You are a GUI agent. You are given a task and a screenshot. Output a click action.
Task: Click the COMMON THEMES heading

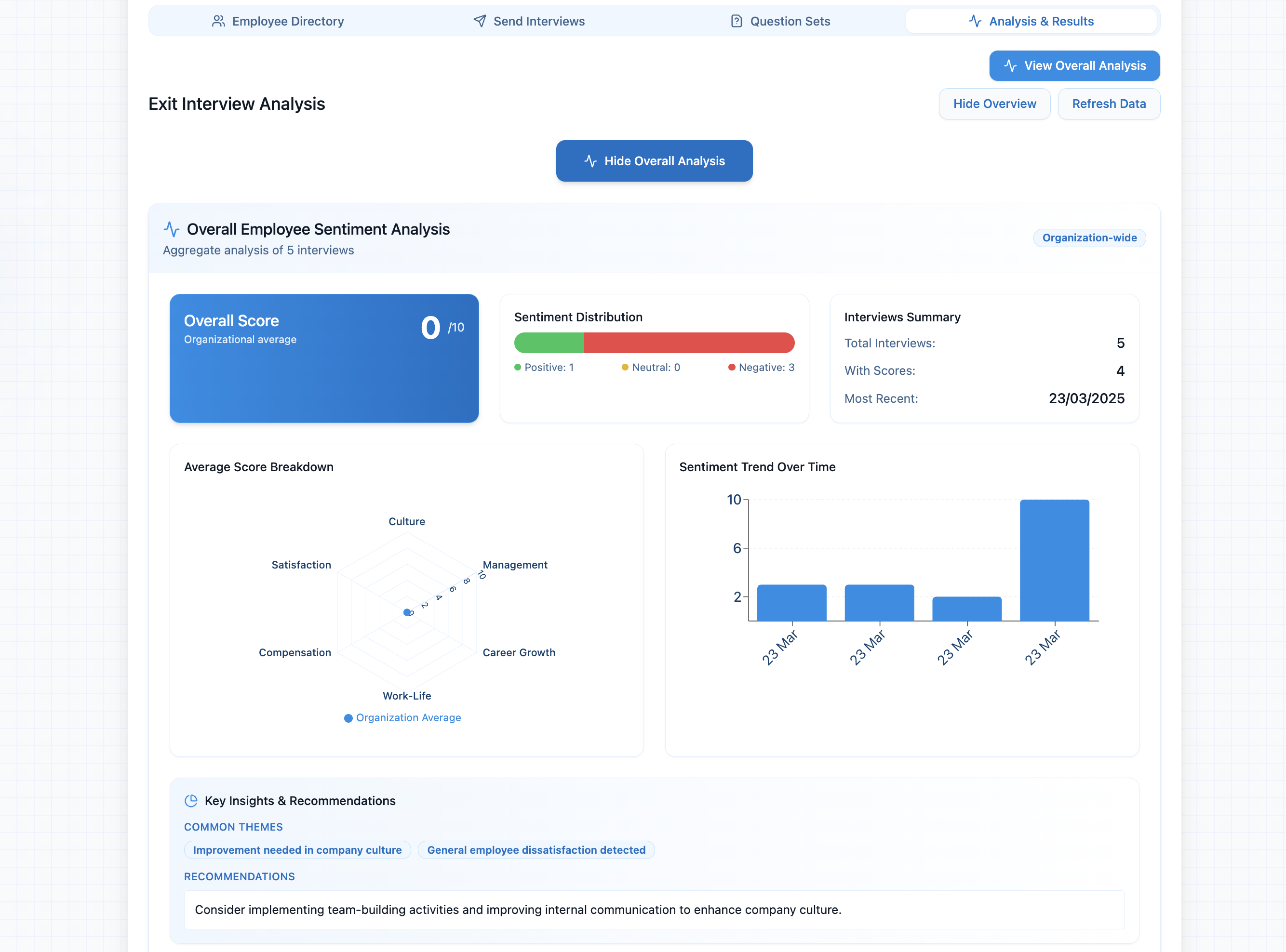click(233, 828)
